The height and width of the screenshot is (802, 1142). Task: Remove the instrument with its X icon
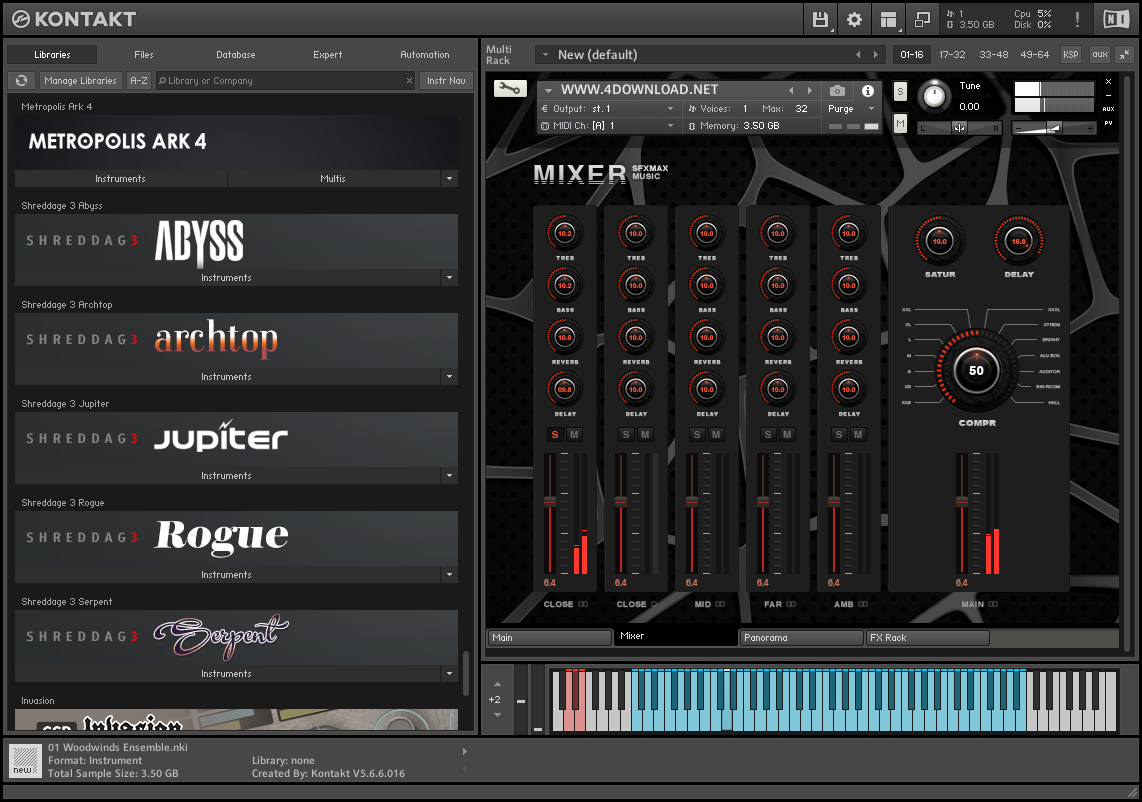pos(1108,82)
